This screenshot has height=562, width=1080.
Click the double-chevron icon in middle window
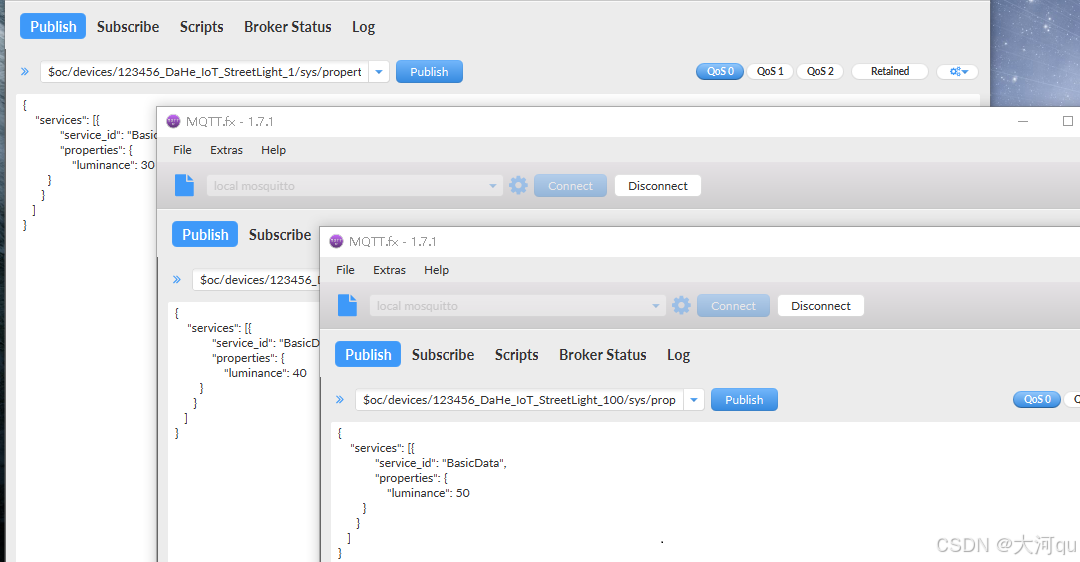[x=177, y=280]
